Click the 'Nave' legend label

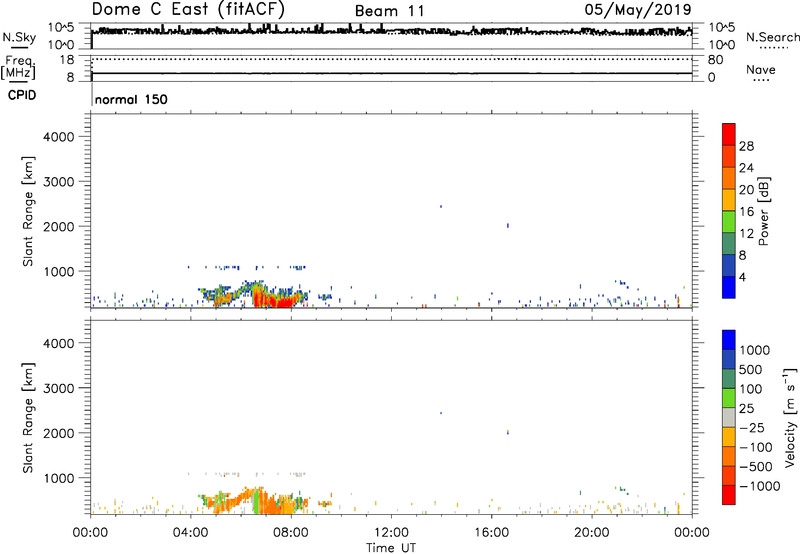pyautogui.click(x=761, y=69)
